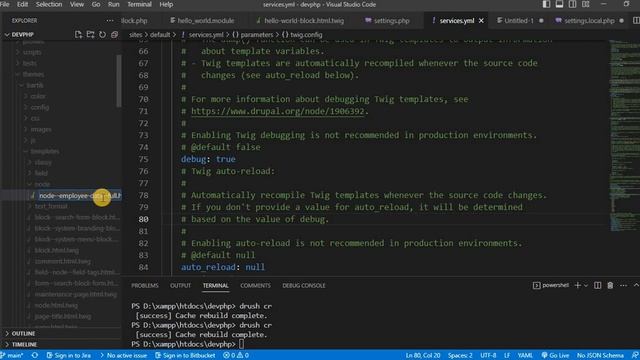Switch to settings.php tab
Screen dimensions: 640x360
click(387, 20)
